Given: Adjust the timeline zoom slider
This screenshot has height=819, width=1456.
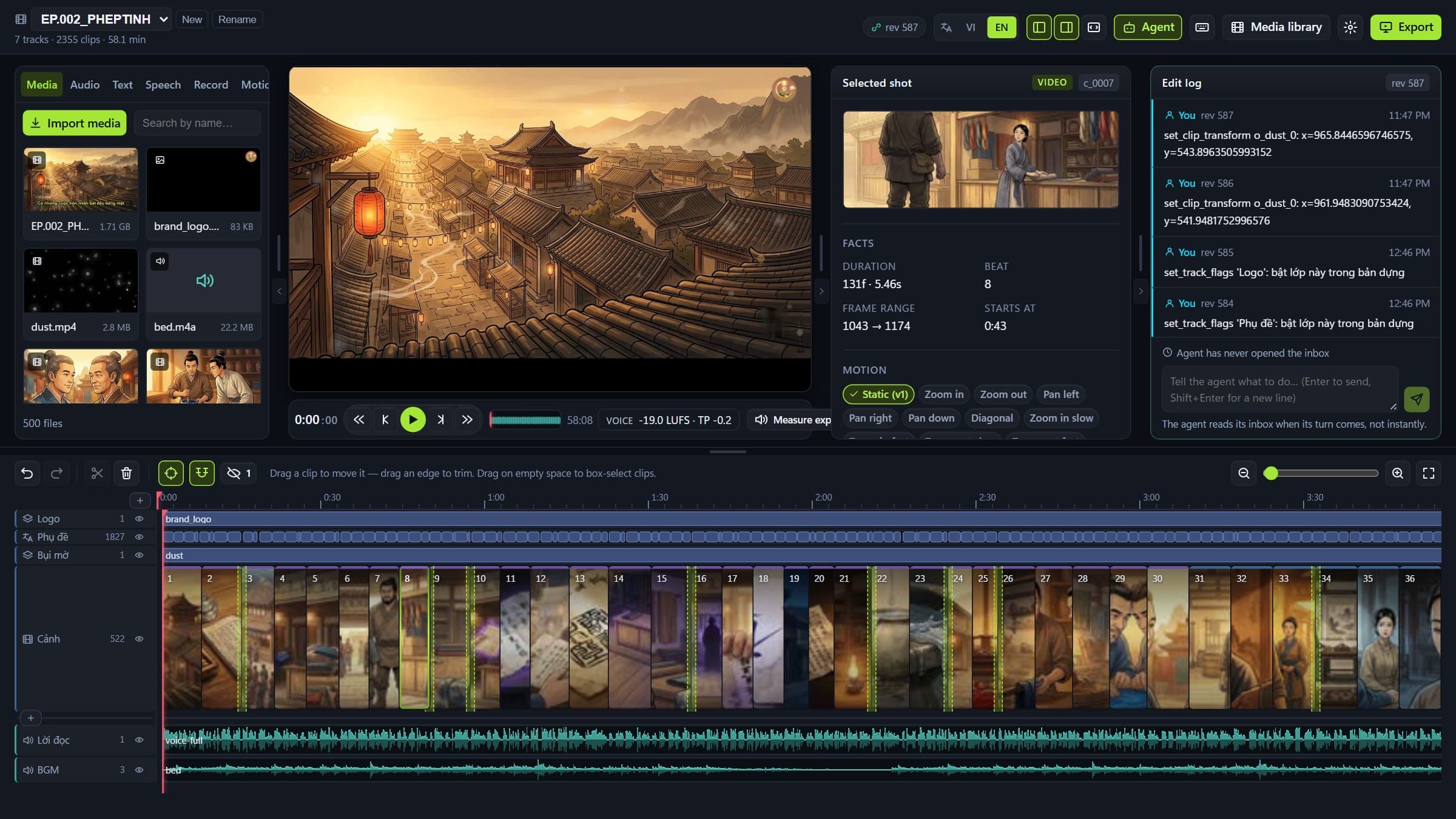Looking at the screenshot, I should tap(1321, 473).
